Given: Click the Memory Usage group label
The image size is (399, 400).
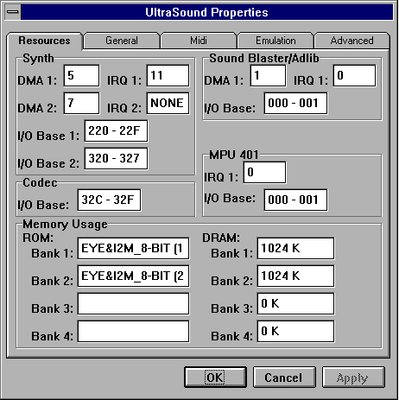Looking at the screenshot, I should tap(65, 224).
